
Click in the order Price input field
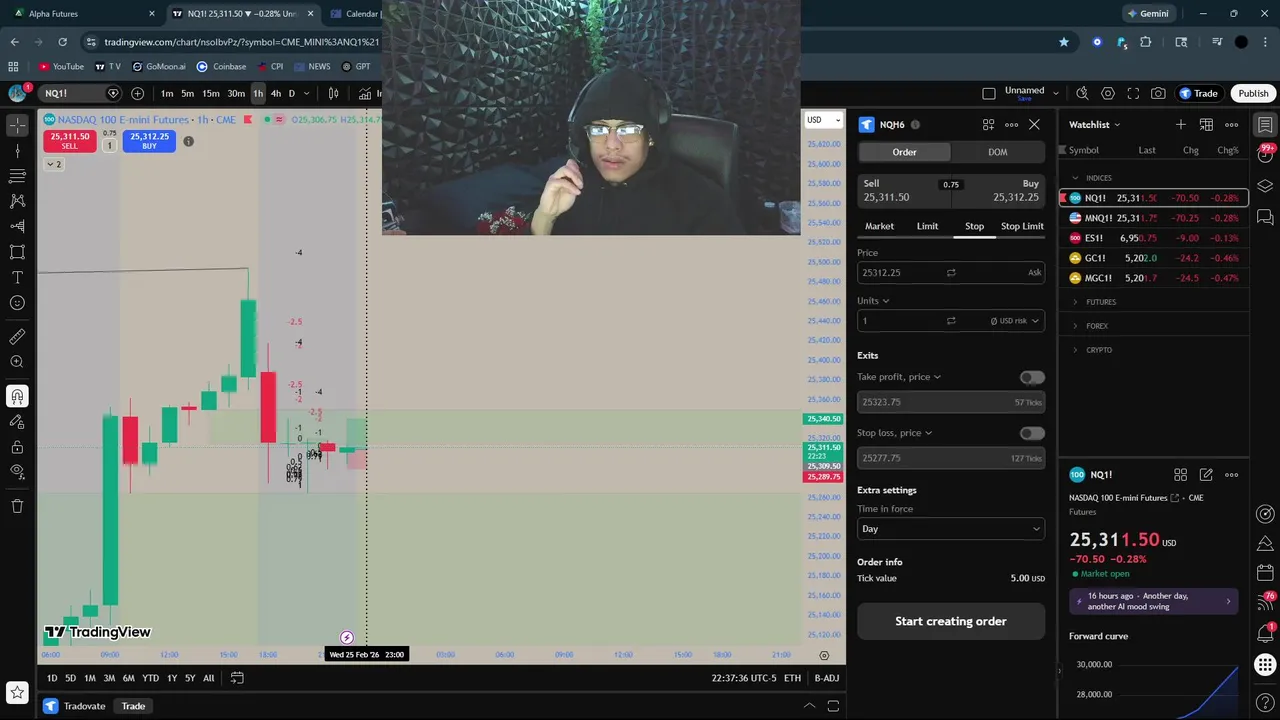click(x=951, y=272)
